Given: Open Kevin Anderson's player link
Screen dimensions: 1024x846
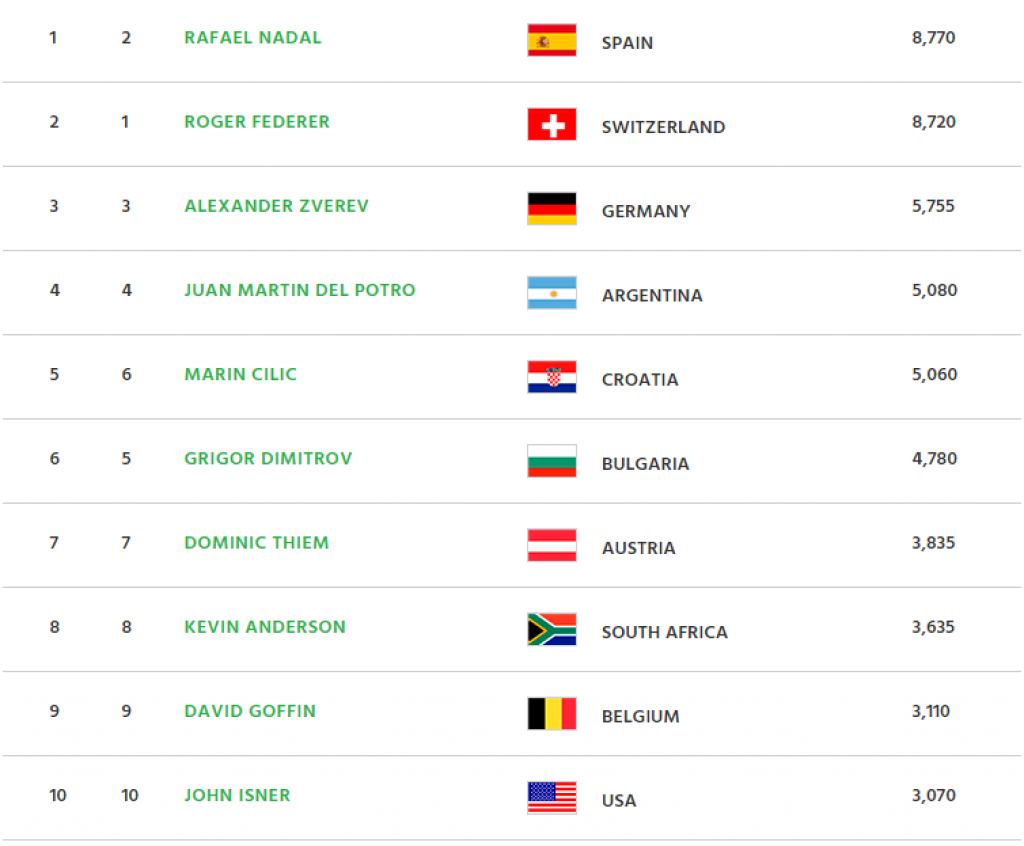Looking at the screenshot, I should click(265, 628).
